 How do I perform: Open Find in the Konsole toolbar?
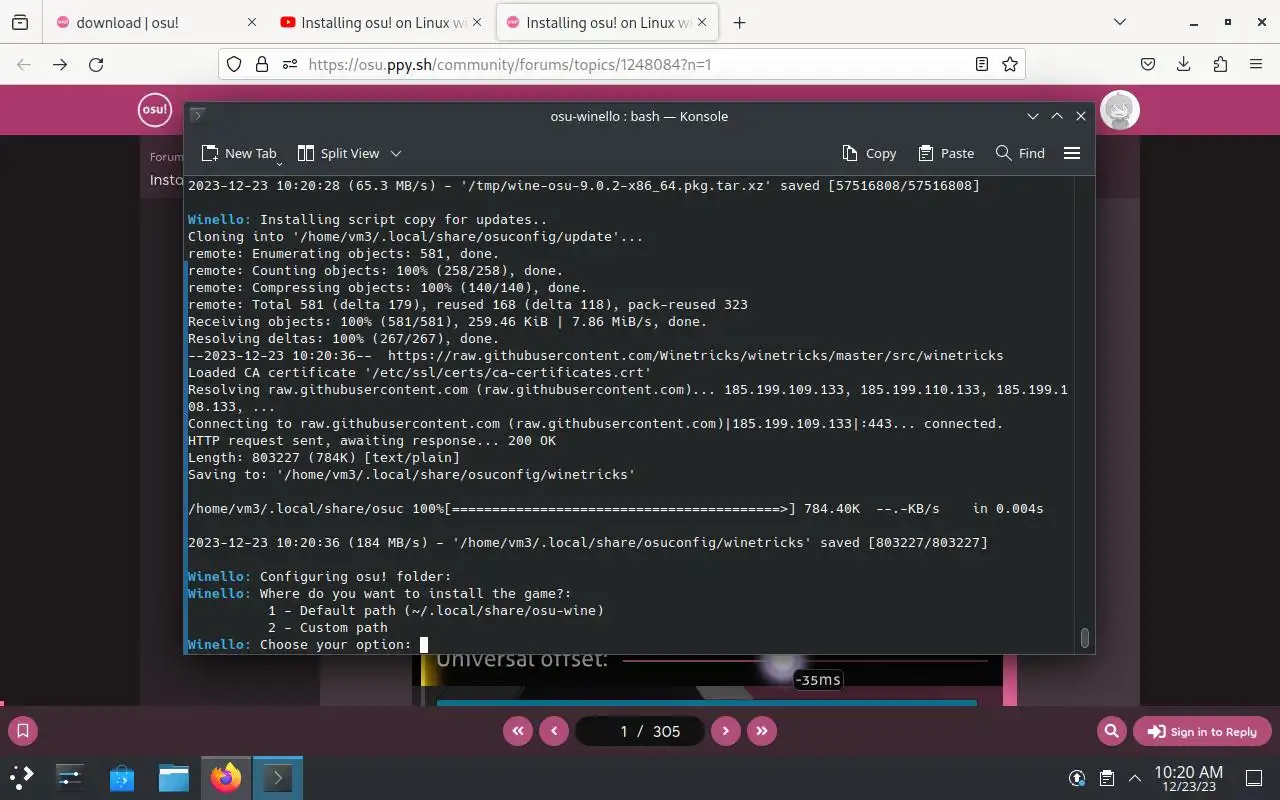coord(1020,153)
